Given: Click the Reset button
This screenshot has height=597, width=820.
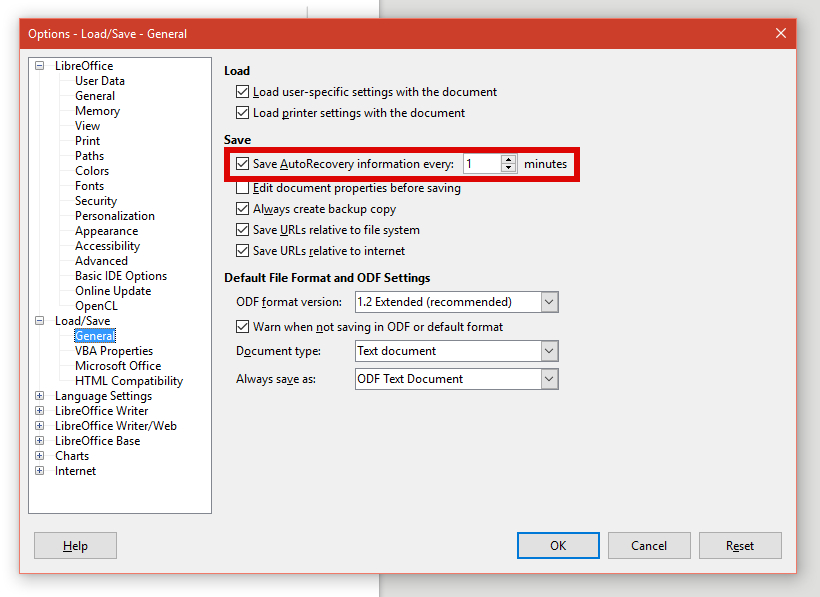Looking at the screenshot, I should (740, 545).
